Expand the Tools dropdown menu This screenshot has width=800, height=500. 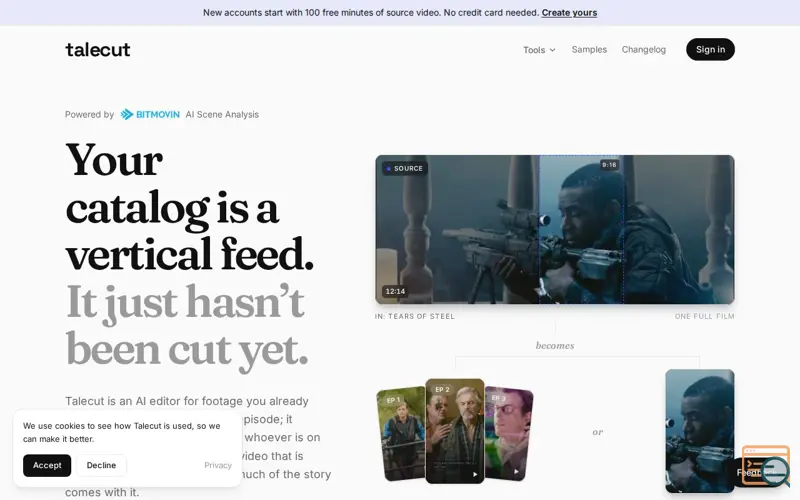click(x=539, y=49)
